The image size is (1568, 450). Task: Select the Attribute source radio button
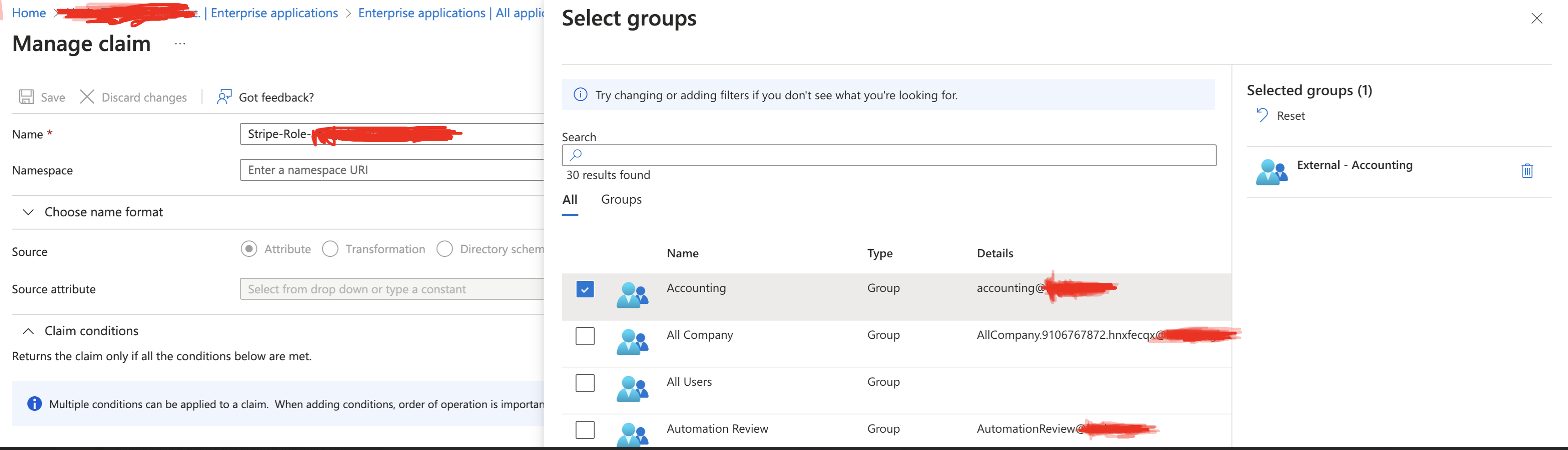pos(249,249)
